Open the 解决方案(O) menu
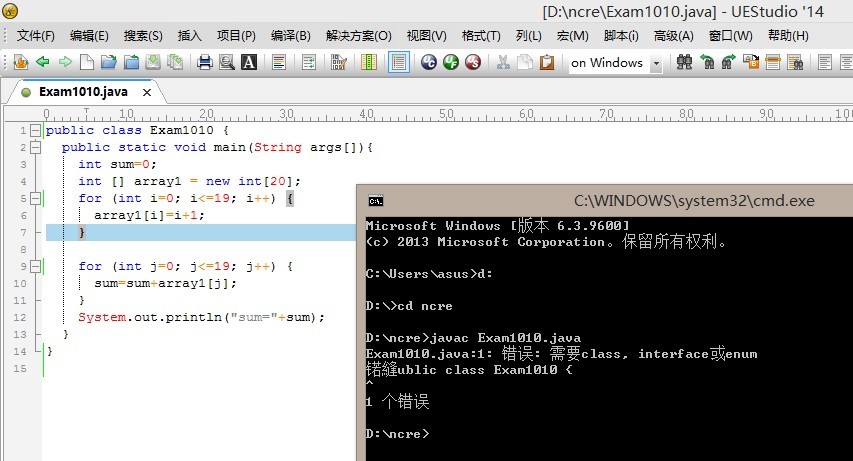The width and height of the screenshot is (853, 461). point(358,35)
